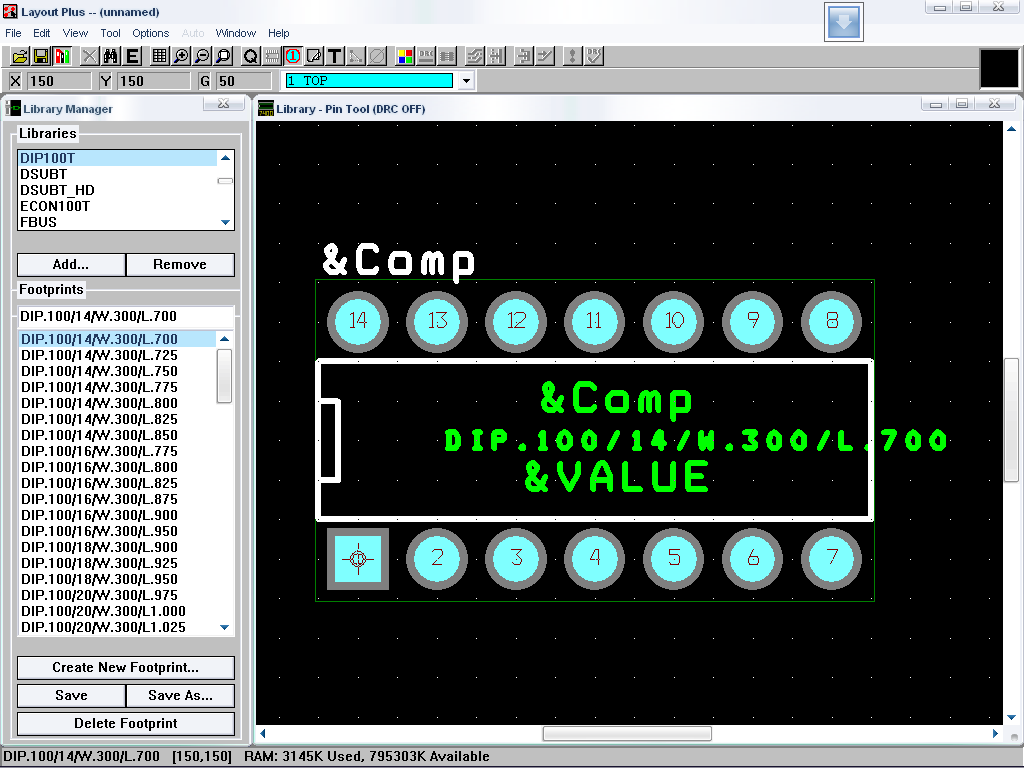
Task: Open the Tool menu
Action: 110,33
